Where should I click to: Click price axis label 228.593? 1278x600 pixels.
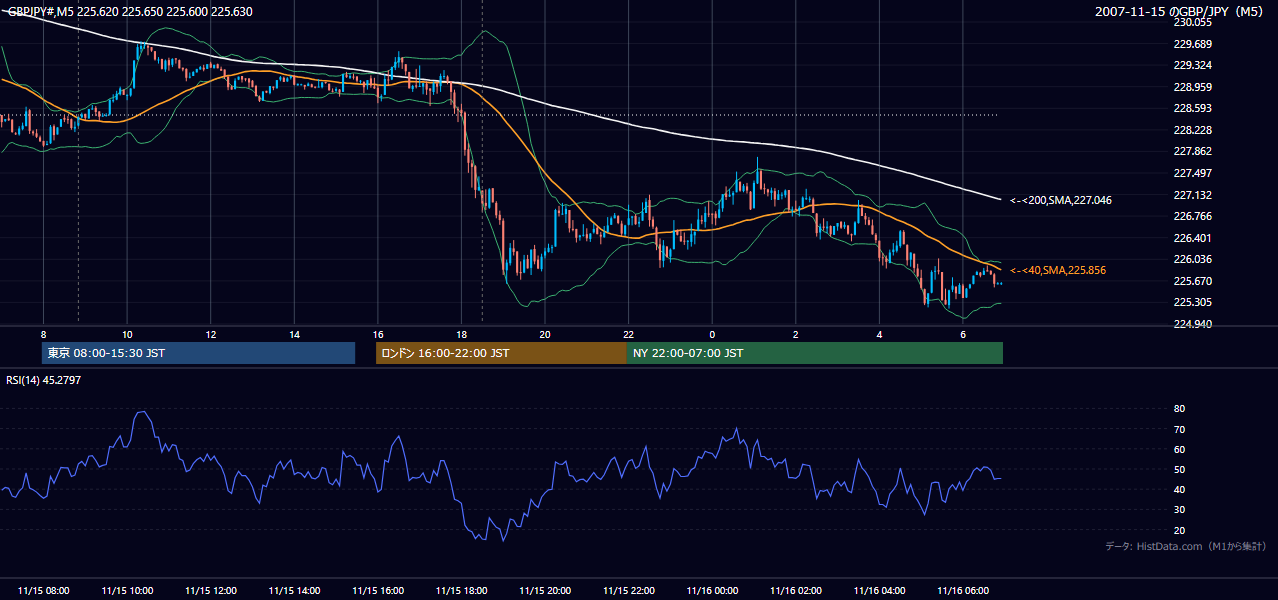(1192, 108)
